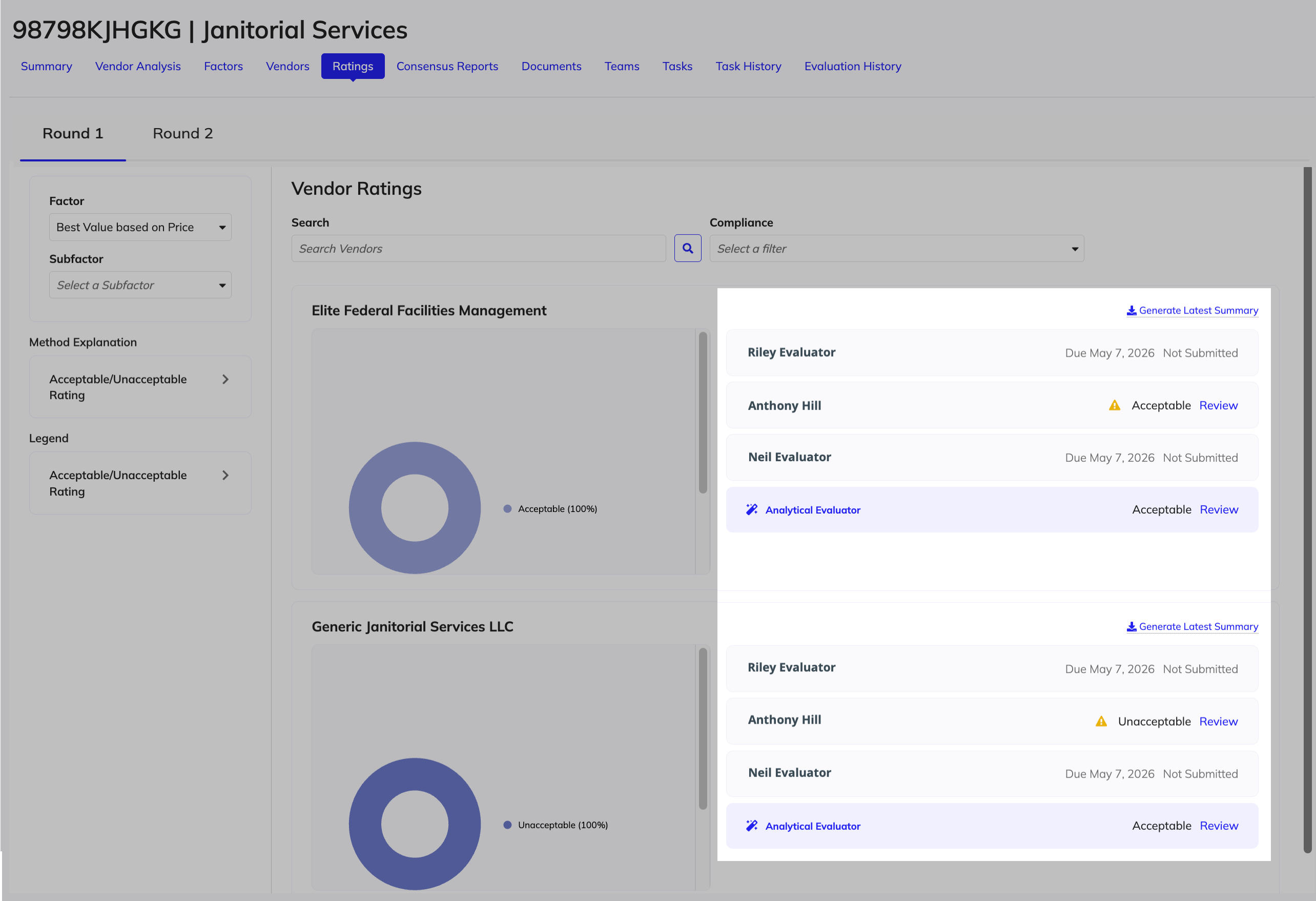Click the download icon for Generic Janitorial's summary

coord(1131,626)
